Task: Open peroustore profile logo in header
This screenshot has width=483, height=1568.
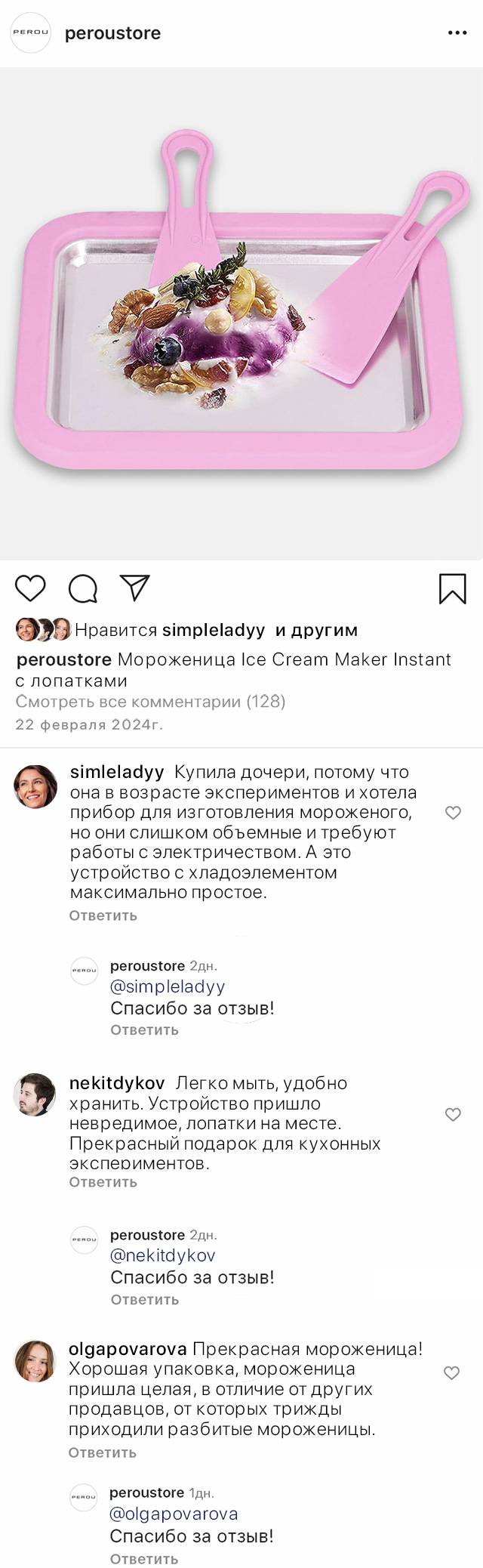Action: pyautogui.click(x=30, y=33)
